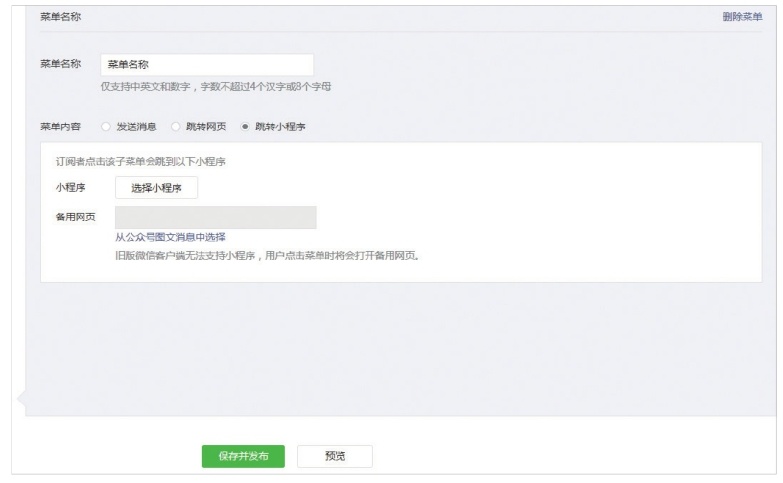Image resolution: width=783 pixels, height=483 pixels.
Task: Select the 发送消息 radio button
Action: tap(106, 126)
